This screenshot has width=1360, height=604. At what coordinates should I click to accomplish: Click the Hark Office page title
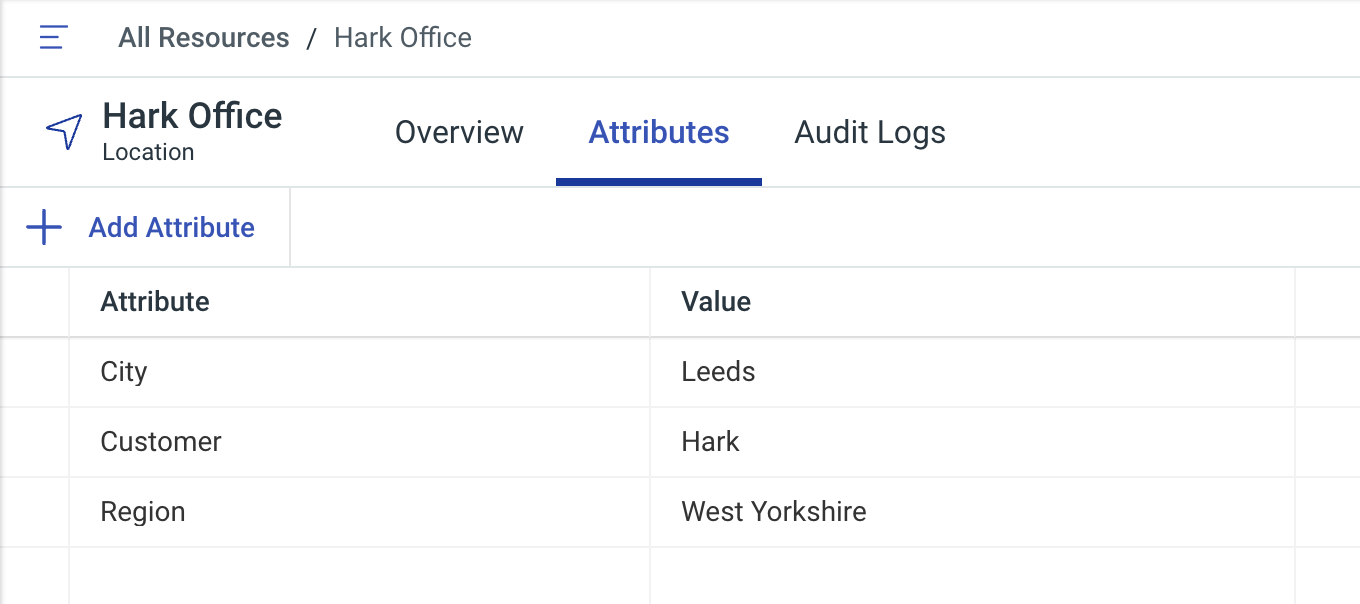point(193,116)
